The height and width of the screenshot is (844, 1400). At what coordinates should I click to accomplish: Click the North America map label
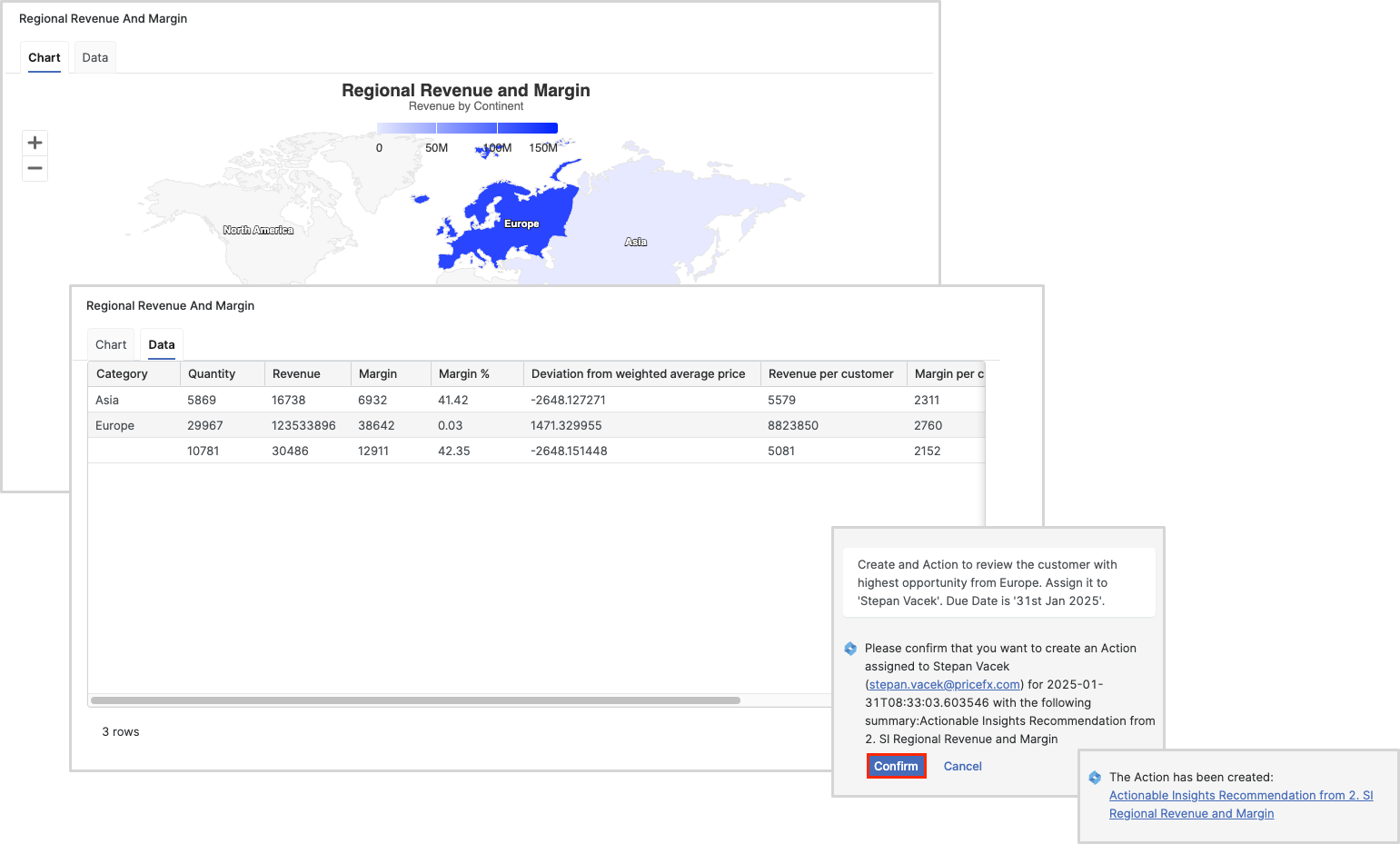pos(258,230)
